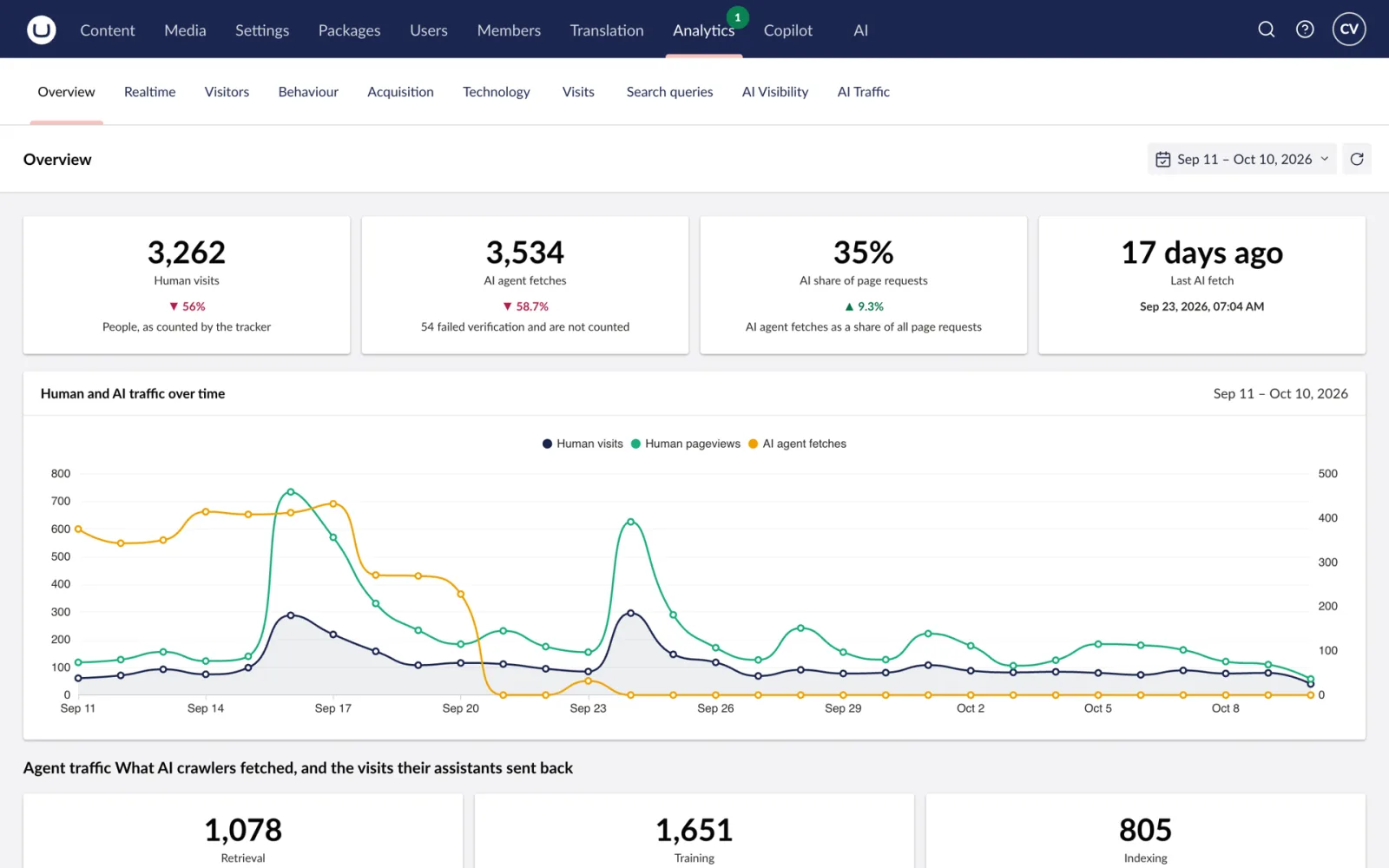Click the 17 days ago card
Image resolution: width=1389 pixels, height=868 pixels.
click(1202, 285)
